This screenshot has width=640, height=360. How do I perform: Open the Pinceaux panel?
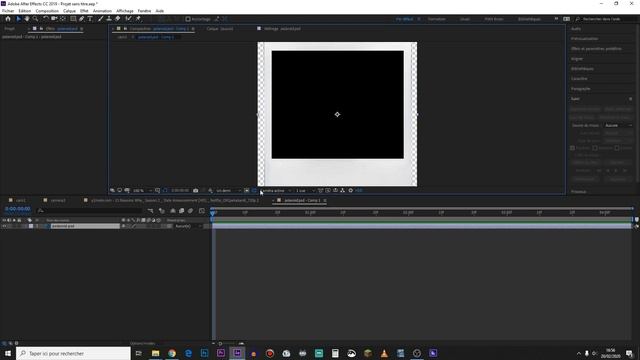click(578, 192)
